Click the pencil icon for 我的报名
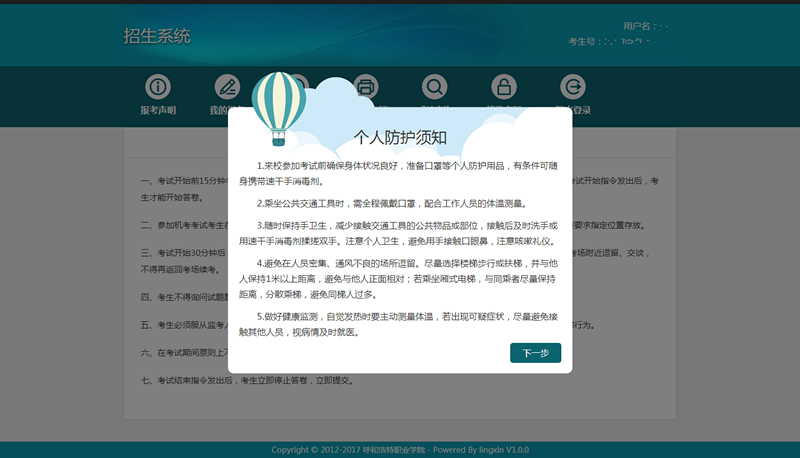The image size is (800, 458). [x=227, y=86]
